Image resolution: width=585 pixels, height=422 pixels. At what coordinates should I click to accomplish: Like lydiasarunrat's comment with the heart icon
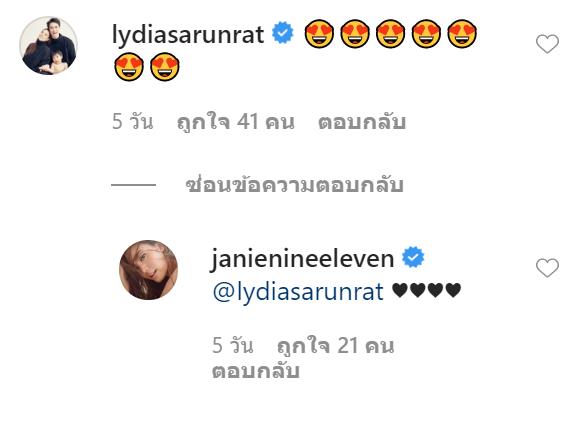point(547,44)
